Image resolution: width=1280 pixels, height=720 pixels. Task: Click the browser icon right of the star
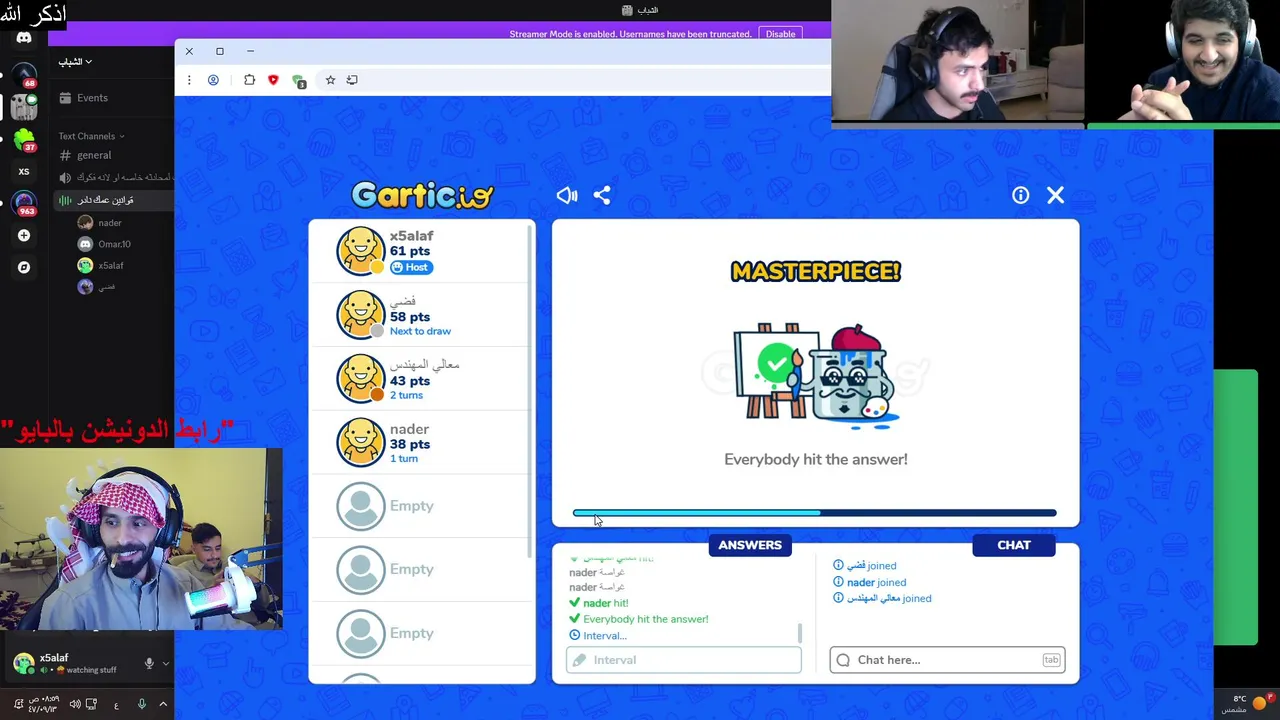(x=352, y=80)
